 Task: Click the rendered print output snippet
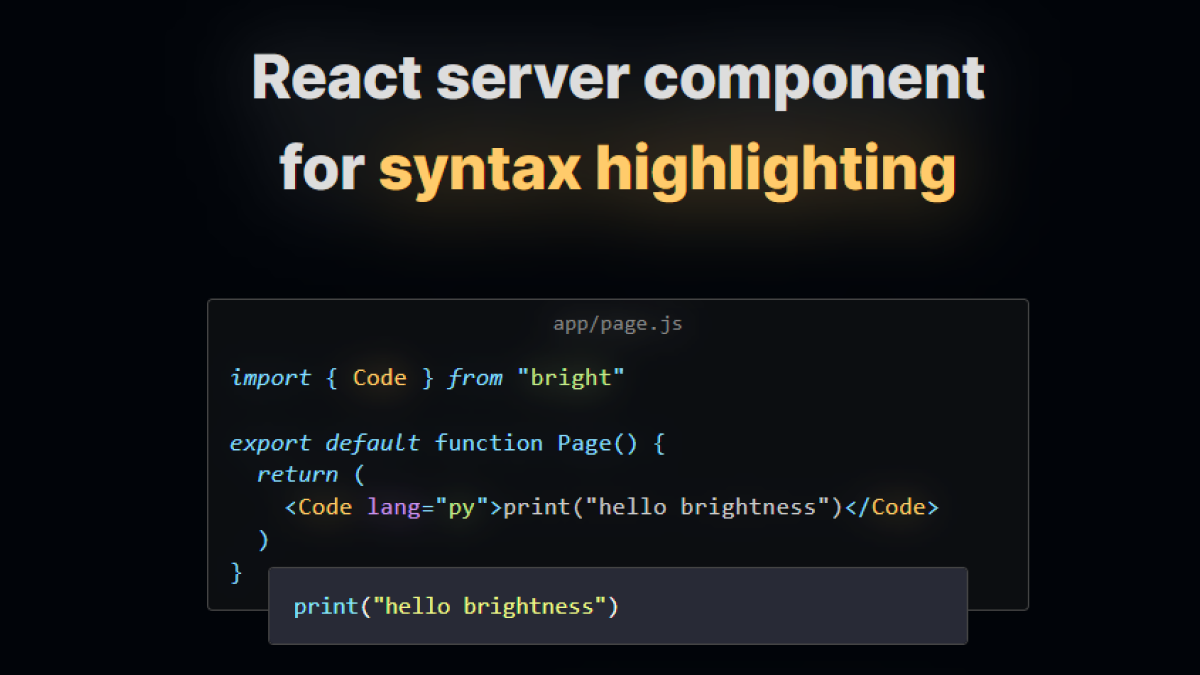point(455,606)
